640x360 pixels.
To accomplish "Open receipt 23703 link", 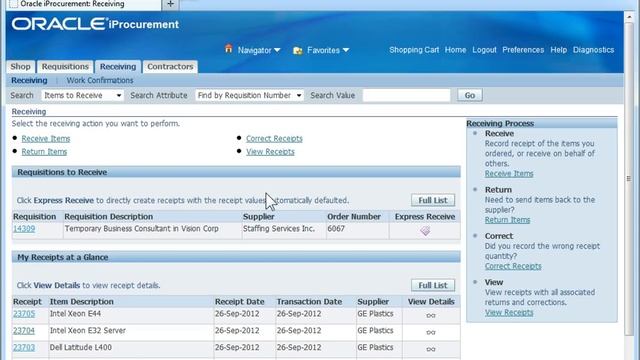I will click(24, 347).
